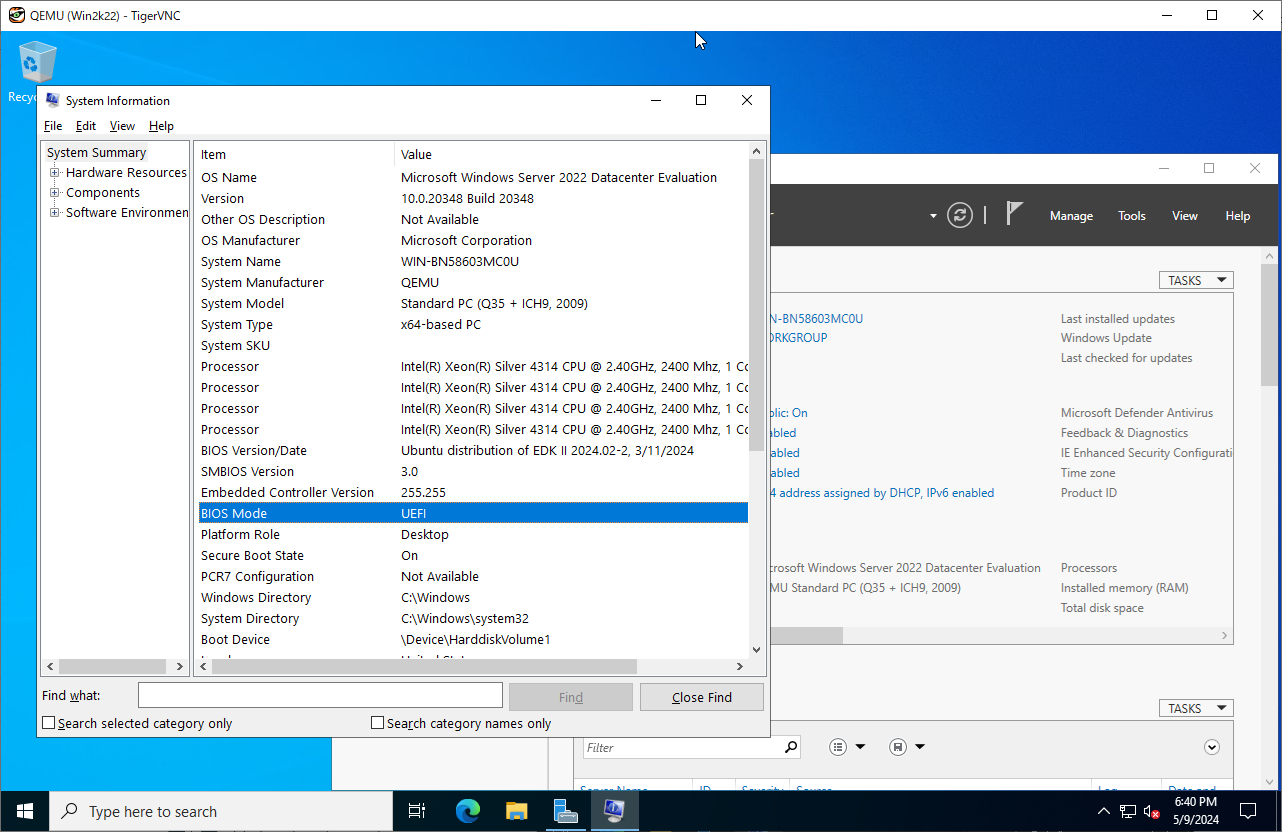Click the Filter text box
This screenshot has height=832, width=1282.
[x=684, y=747]
